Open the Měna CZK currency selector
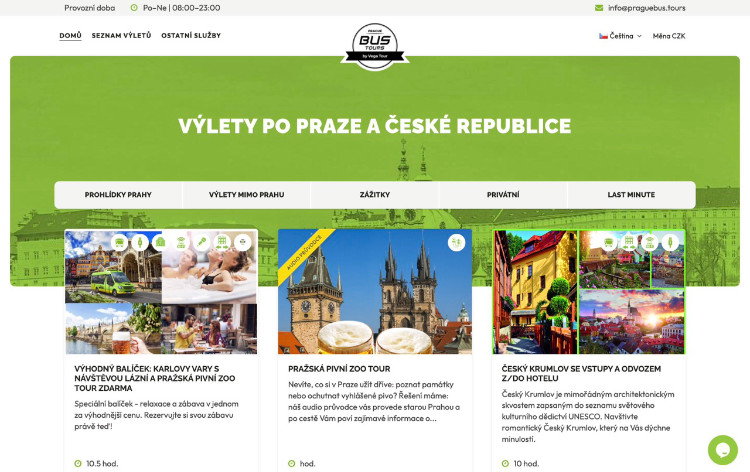750x472 pixels. click(x=669, y=36)
